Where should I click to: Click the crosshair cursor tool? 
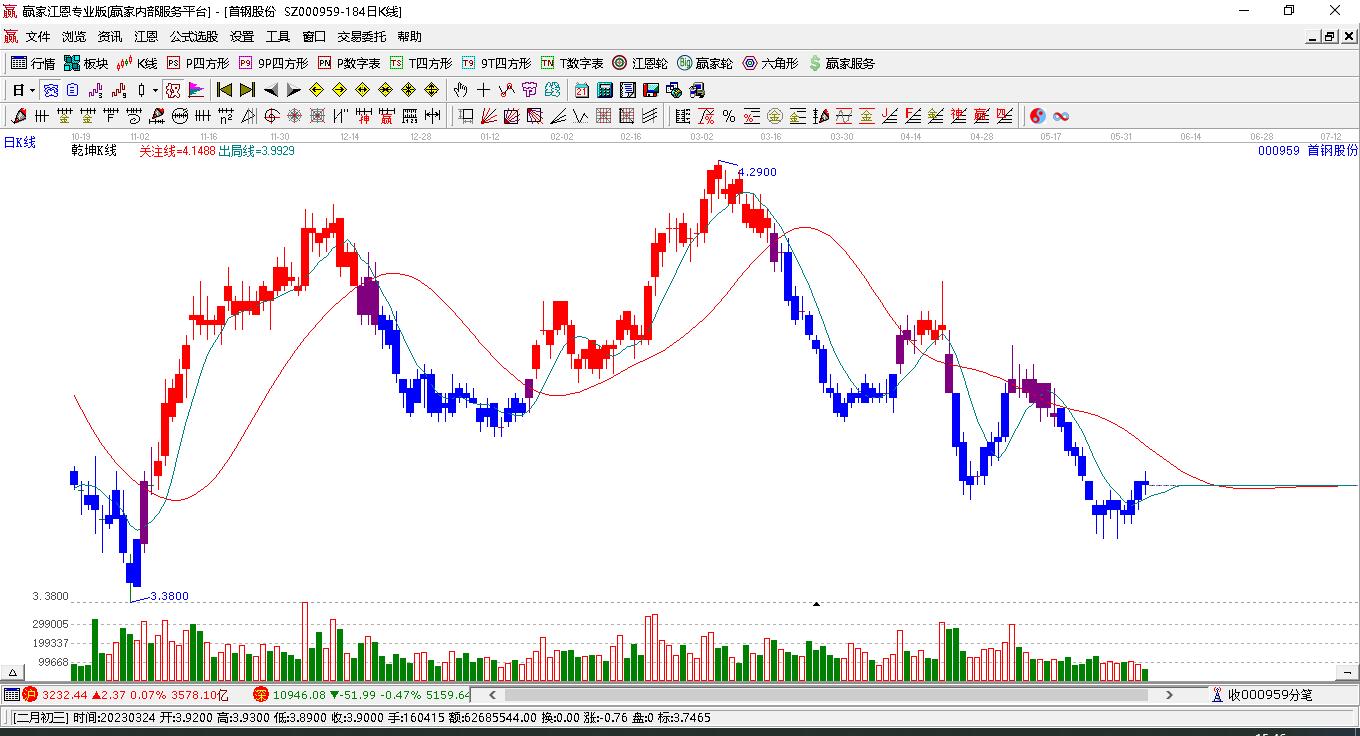point(483,90)
